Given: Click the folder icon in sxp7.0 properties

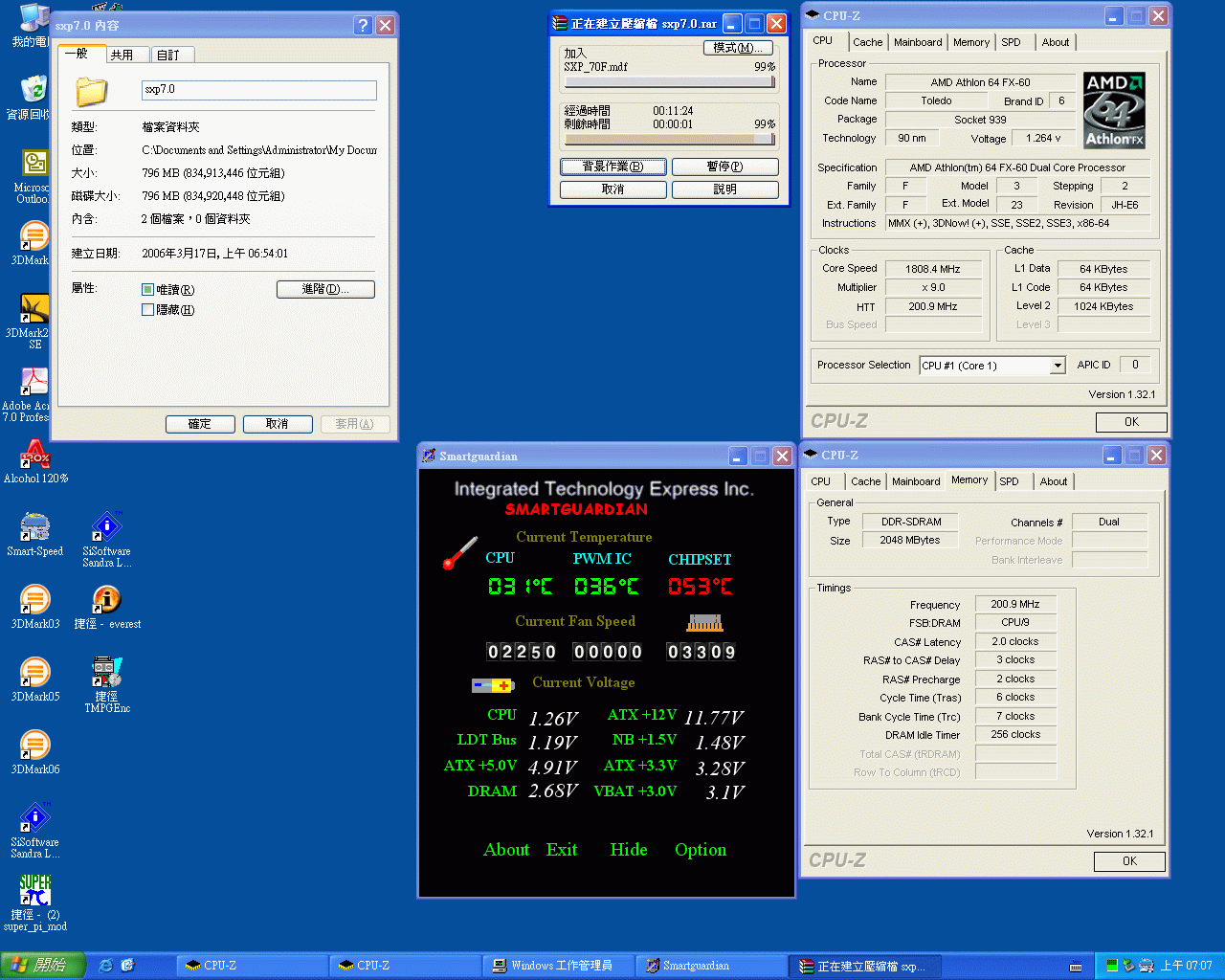Looking at the screenshot, I should (x=92, y=91).
